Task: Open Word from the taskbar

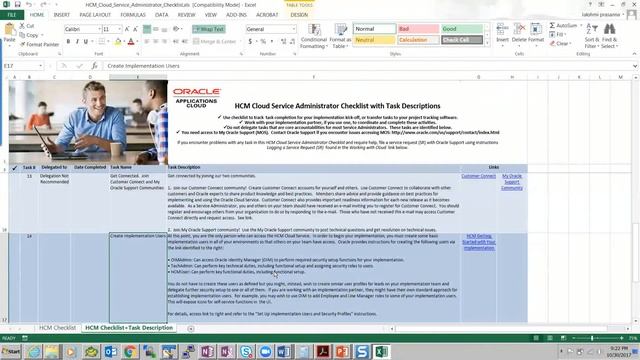Action: click(284, 351)
